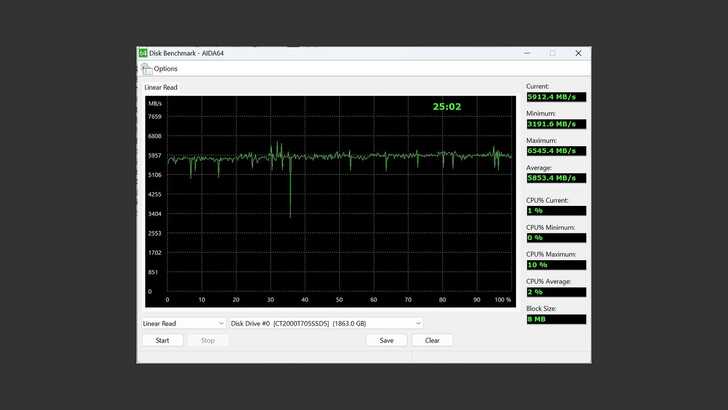The height and width of the screenshot is (410, 728).
Task: Click the AIDA64 icon in the title bar
Action: pyautogui.click(x=143, y=53)
